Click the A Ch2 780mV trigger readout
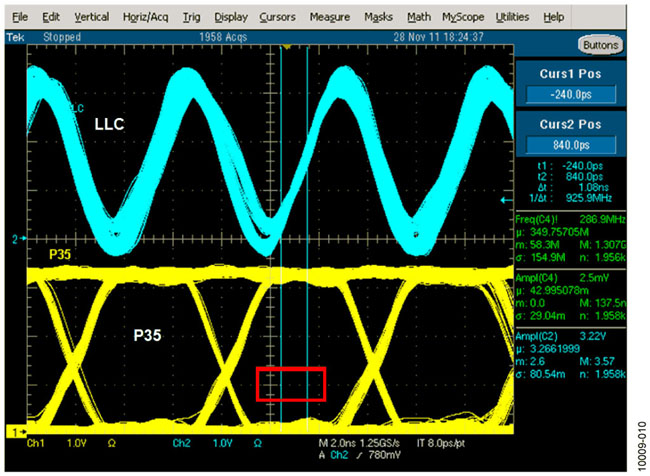The width and height of the screenshot is (650, 476). 360,455
